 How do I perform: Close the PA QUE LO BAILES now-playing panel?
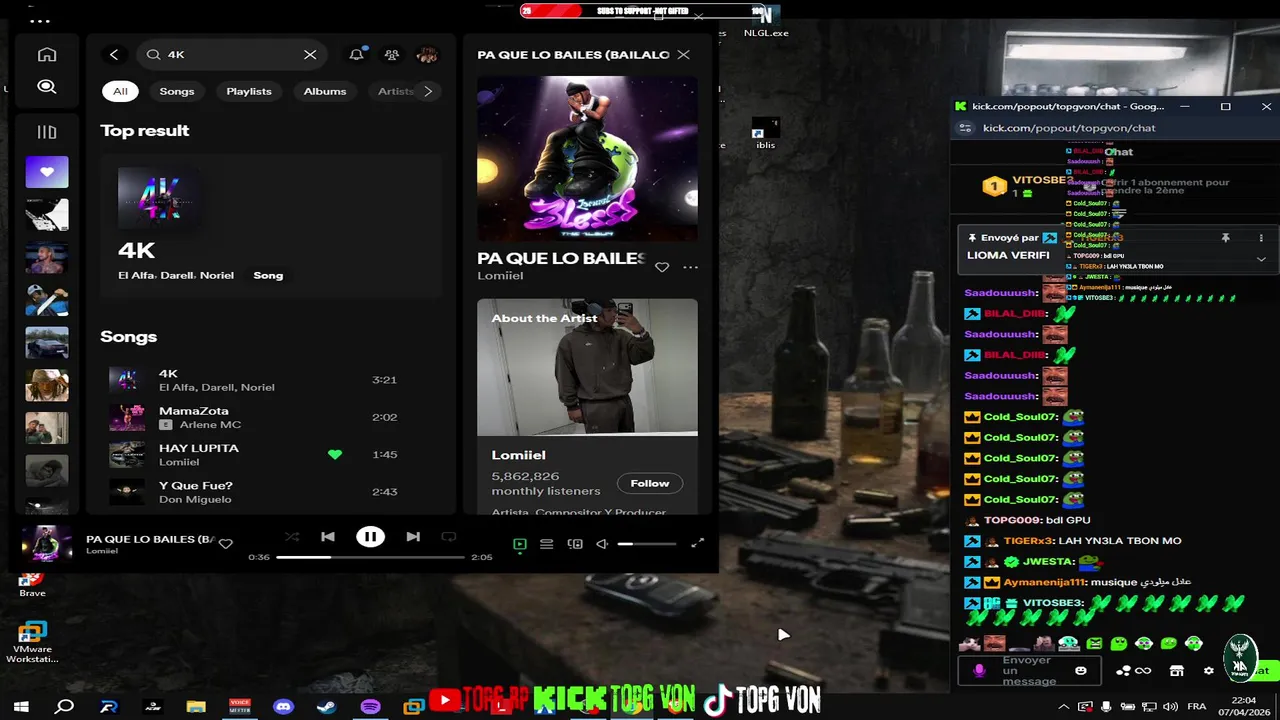(683, 55)
